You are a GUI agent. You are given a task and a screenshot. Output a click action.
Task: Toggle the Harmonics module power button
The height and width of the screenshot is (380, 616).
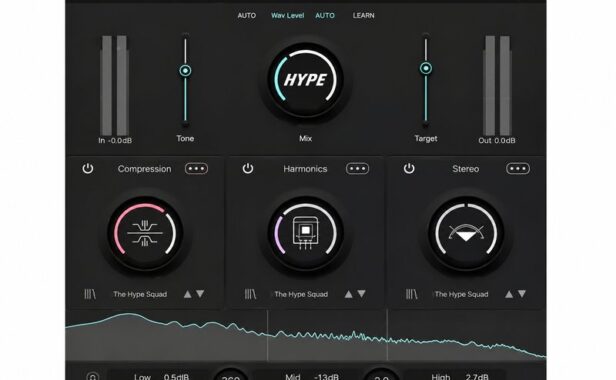tap(248, 169)
